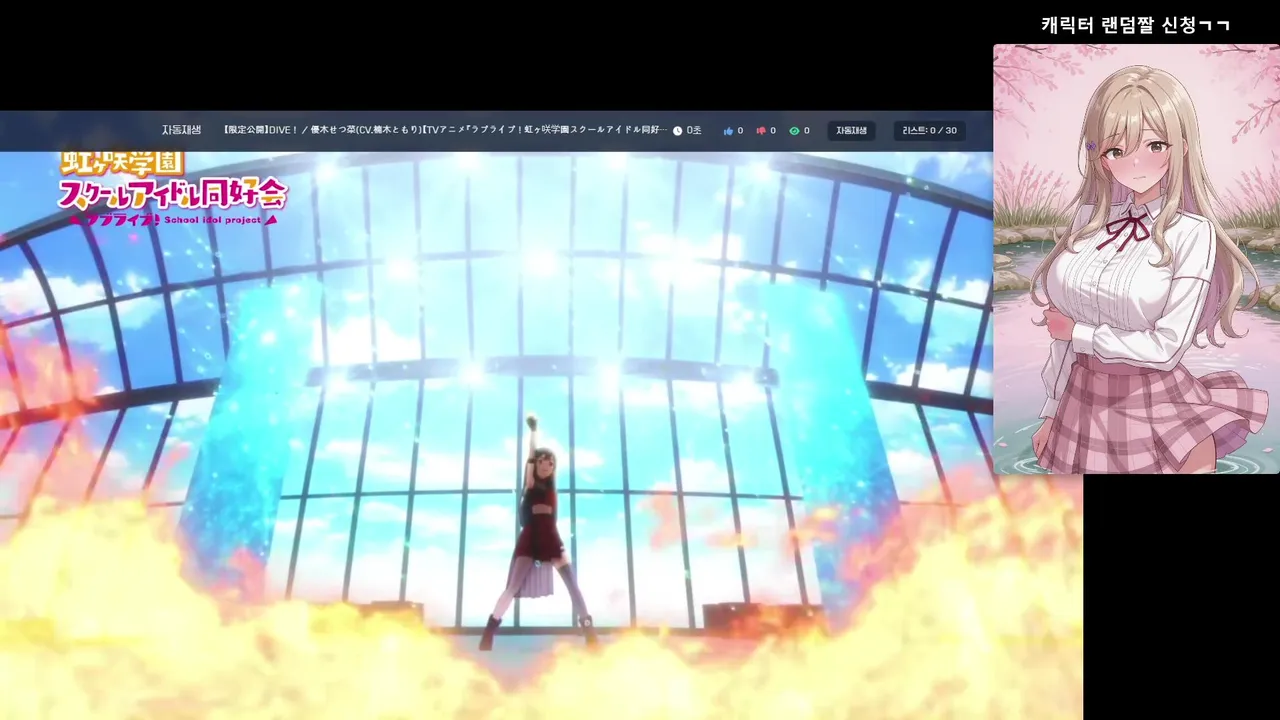Click the thumbs-up like icon
Screen dimensions: 1280x720
728,131
